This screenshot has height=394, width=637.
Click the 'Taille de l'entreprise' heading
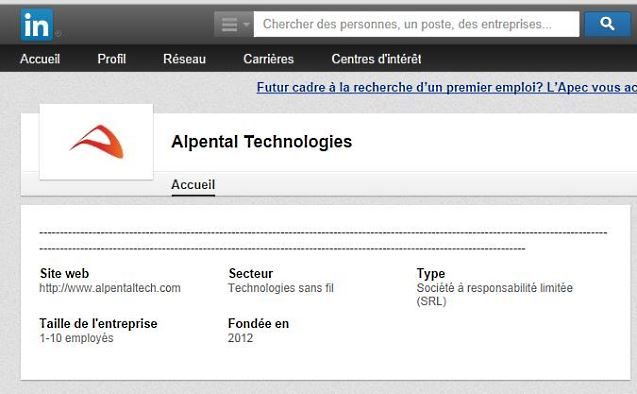[98, 323]
